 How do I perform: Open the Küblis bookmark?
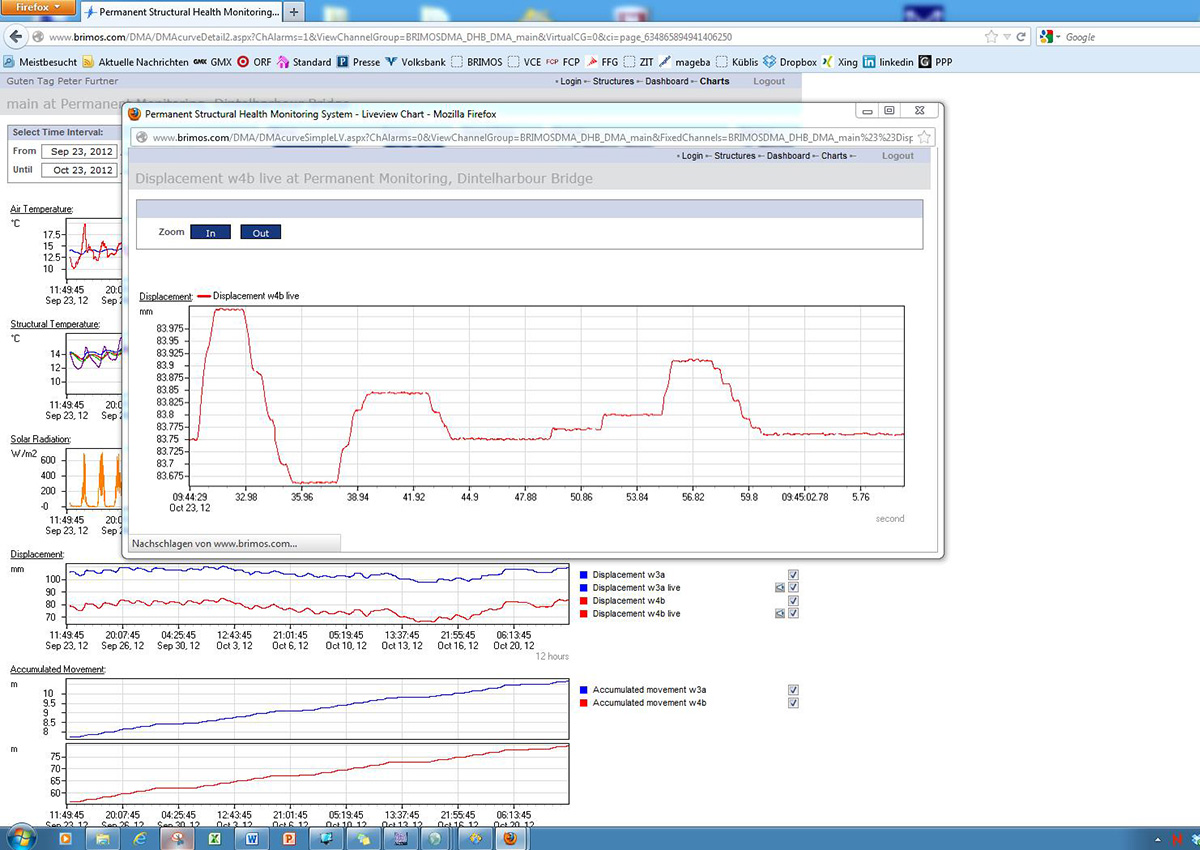pyautogui.click(x=739, y=62)
